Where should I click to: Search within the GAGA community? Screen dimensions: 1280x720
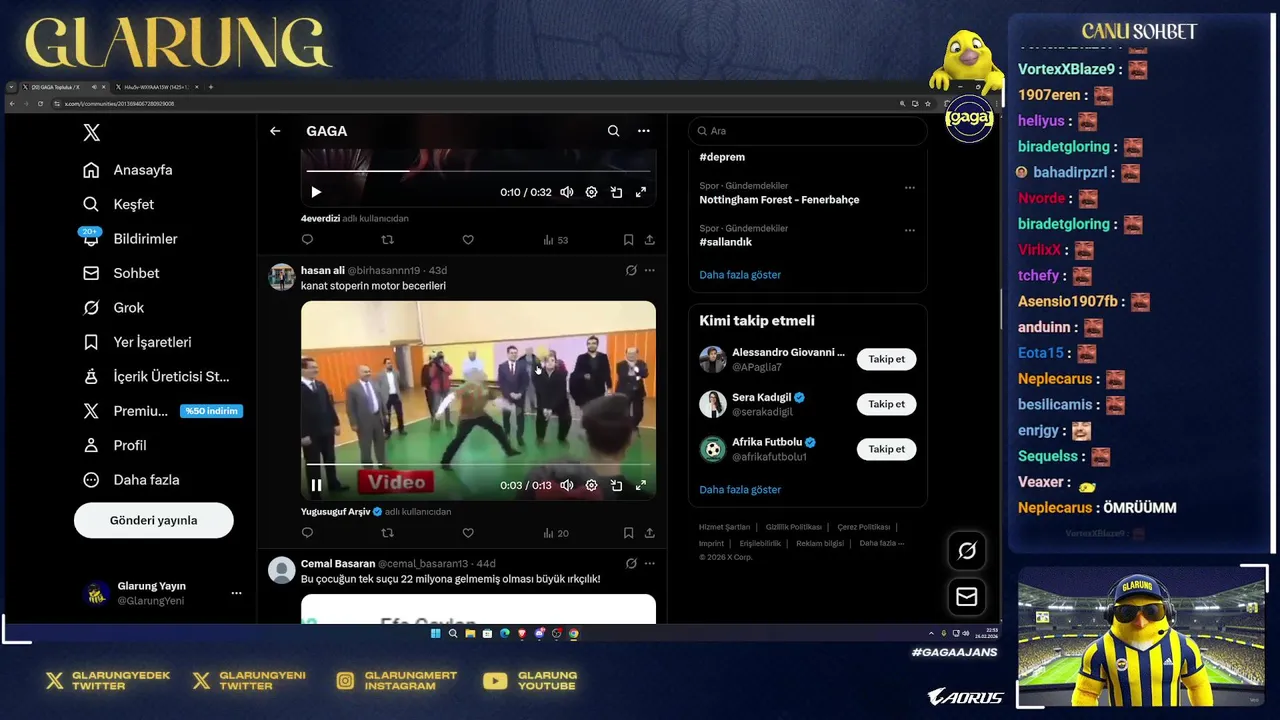613,131
